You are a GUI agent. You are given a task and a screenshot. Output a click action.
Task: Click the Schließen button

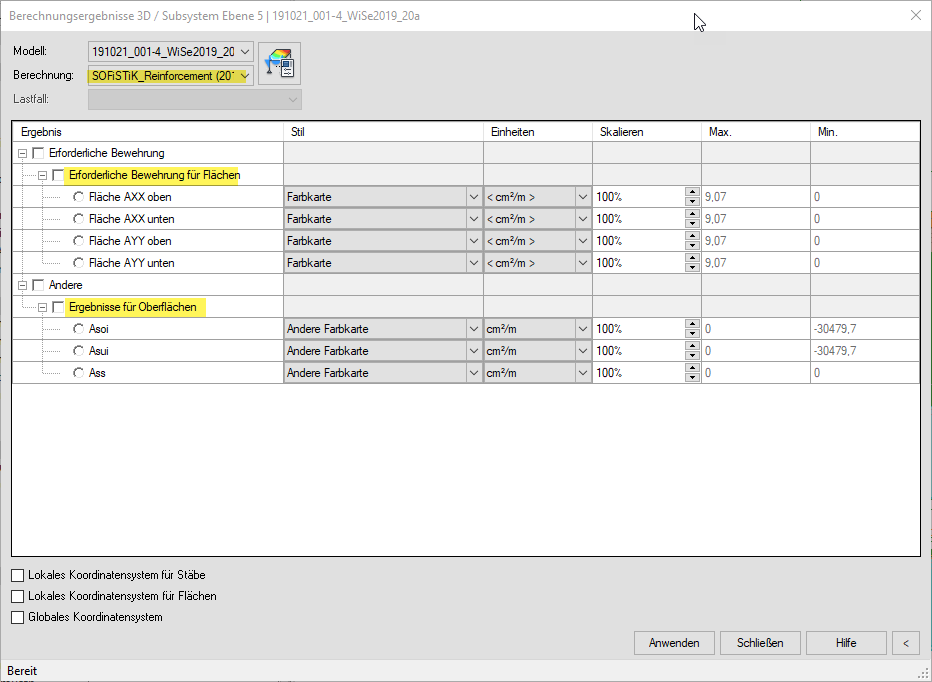coord(760,642)
